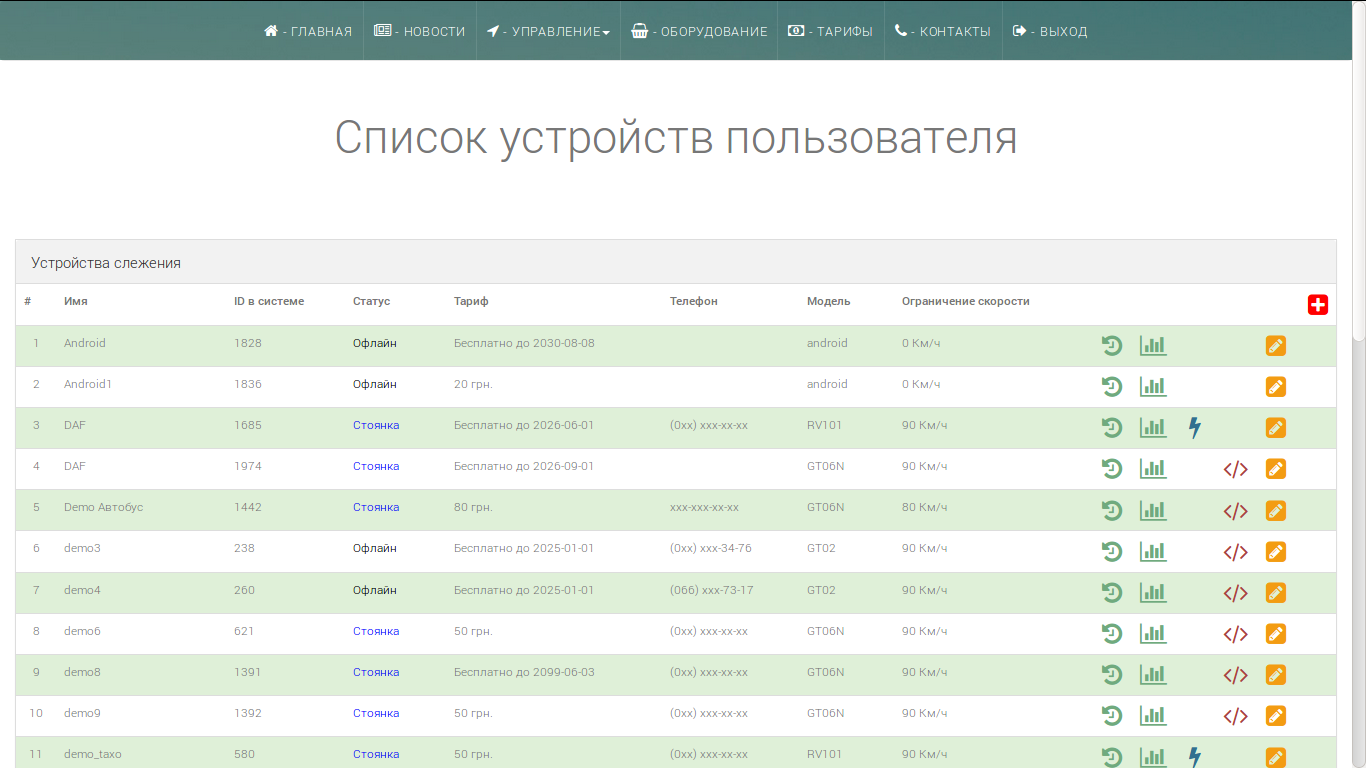Edit the demo9 device
The image size is (1366, 768).
1275,716
